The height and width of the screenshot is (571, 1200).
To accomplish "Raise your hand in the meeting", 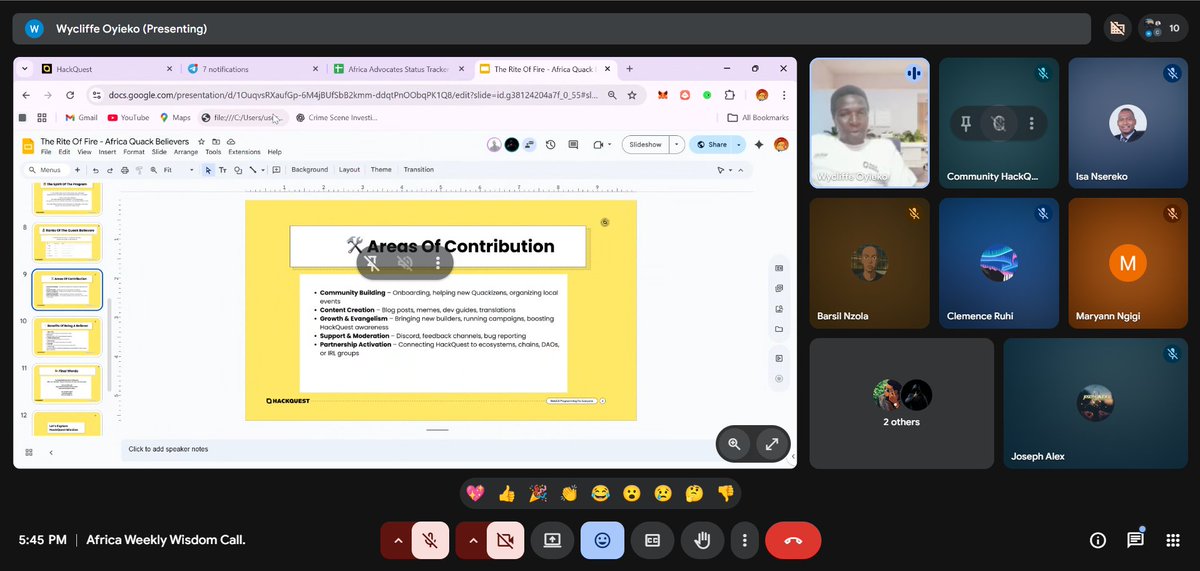I will point(702,540).
